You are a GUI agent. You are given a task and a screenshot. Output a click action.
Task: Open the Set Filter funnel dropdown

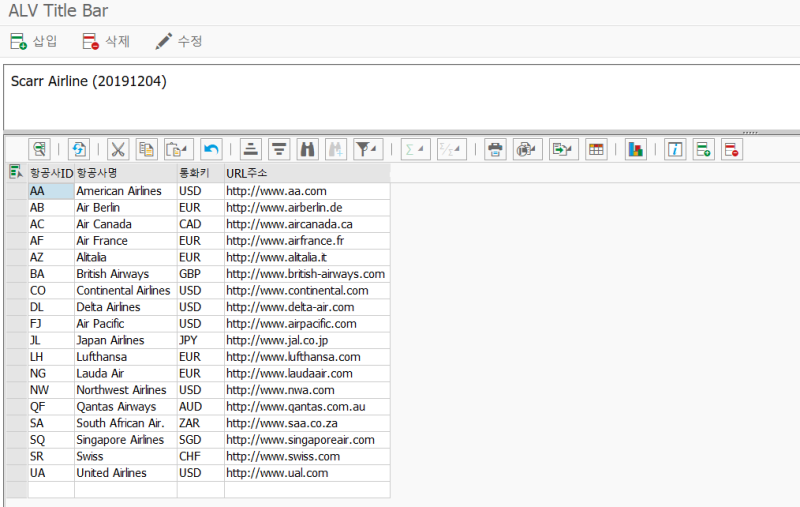368,149
